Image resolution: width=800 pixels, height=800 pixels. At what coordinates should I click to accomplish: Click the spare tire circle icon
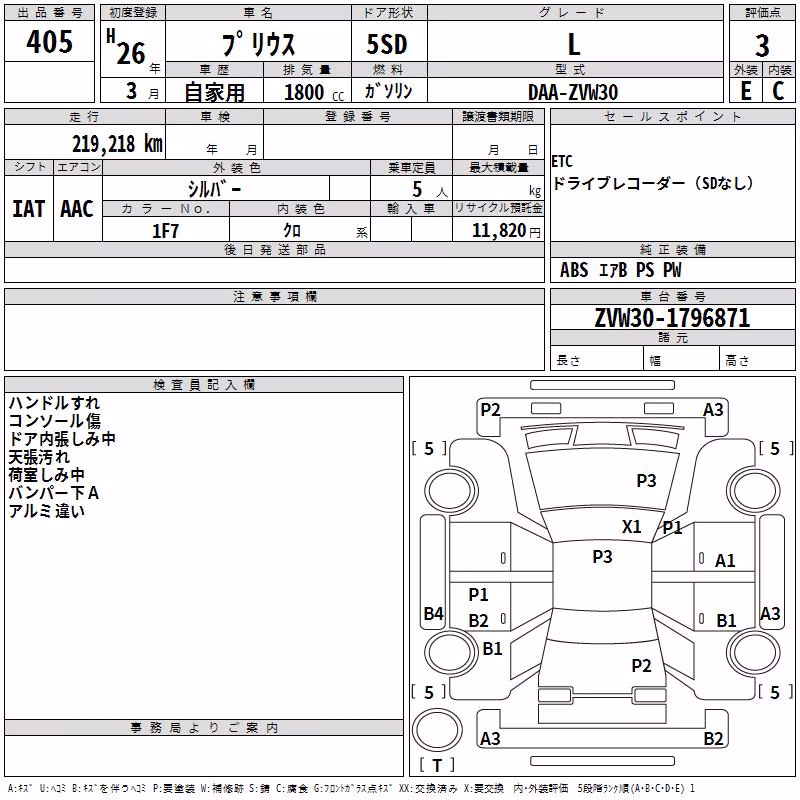tap(437, 730)
